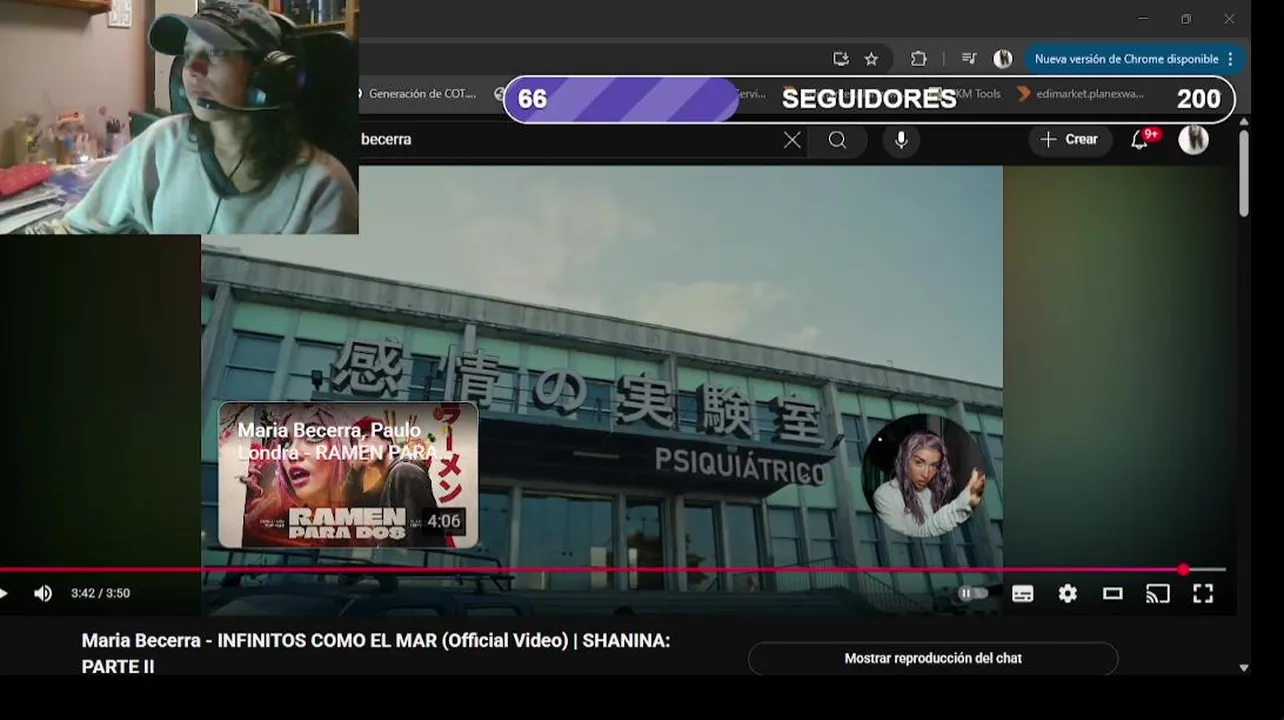Click the 'INFINITOS COMO EL MAR' video title
Screen dimensions: 1284x720
pos(376,652)
